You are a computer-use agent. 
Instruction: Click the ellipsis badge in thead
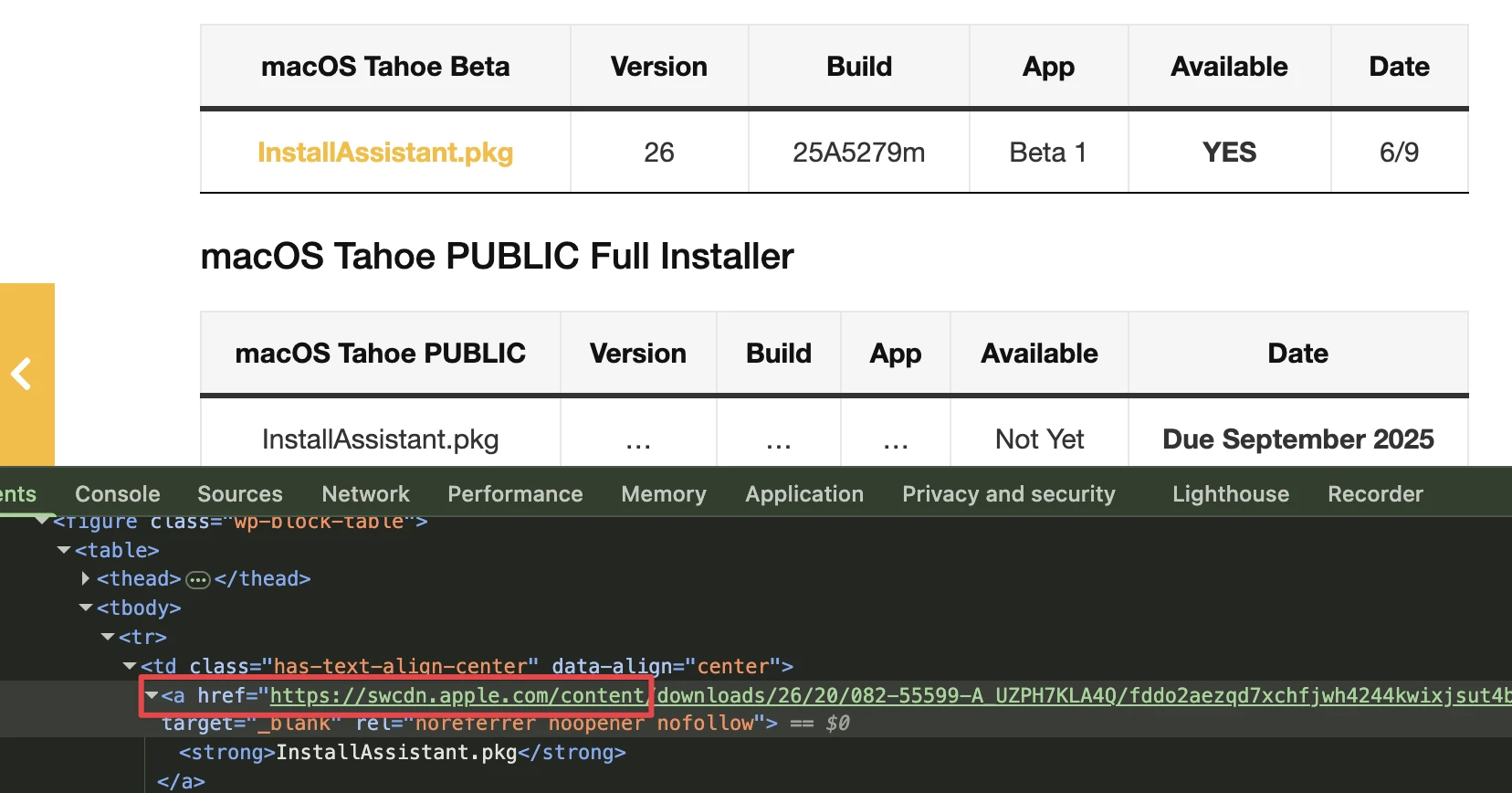click(x=198, y=580)
